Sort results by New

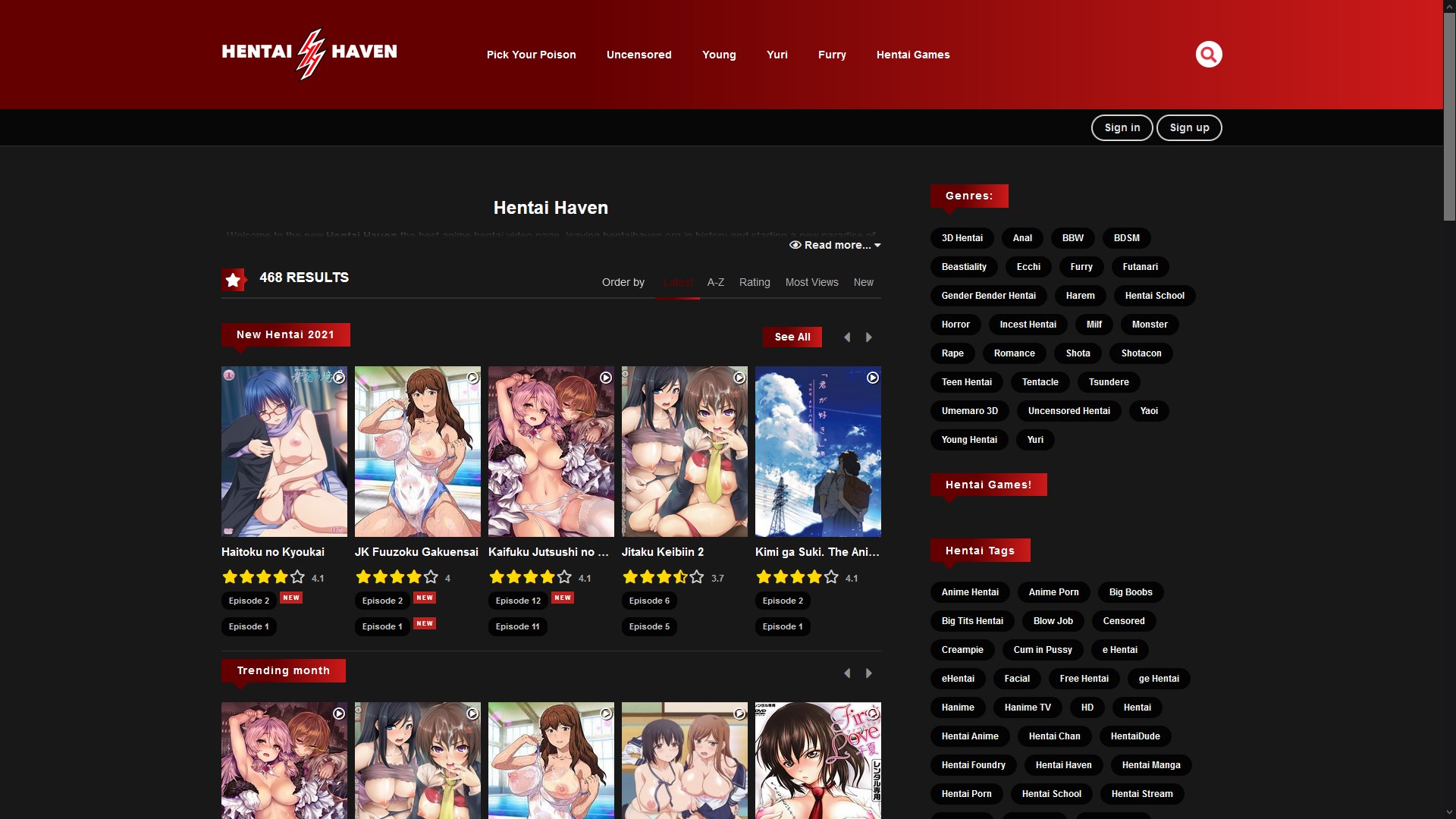[x=863, y=282]
